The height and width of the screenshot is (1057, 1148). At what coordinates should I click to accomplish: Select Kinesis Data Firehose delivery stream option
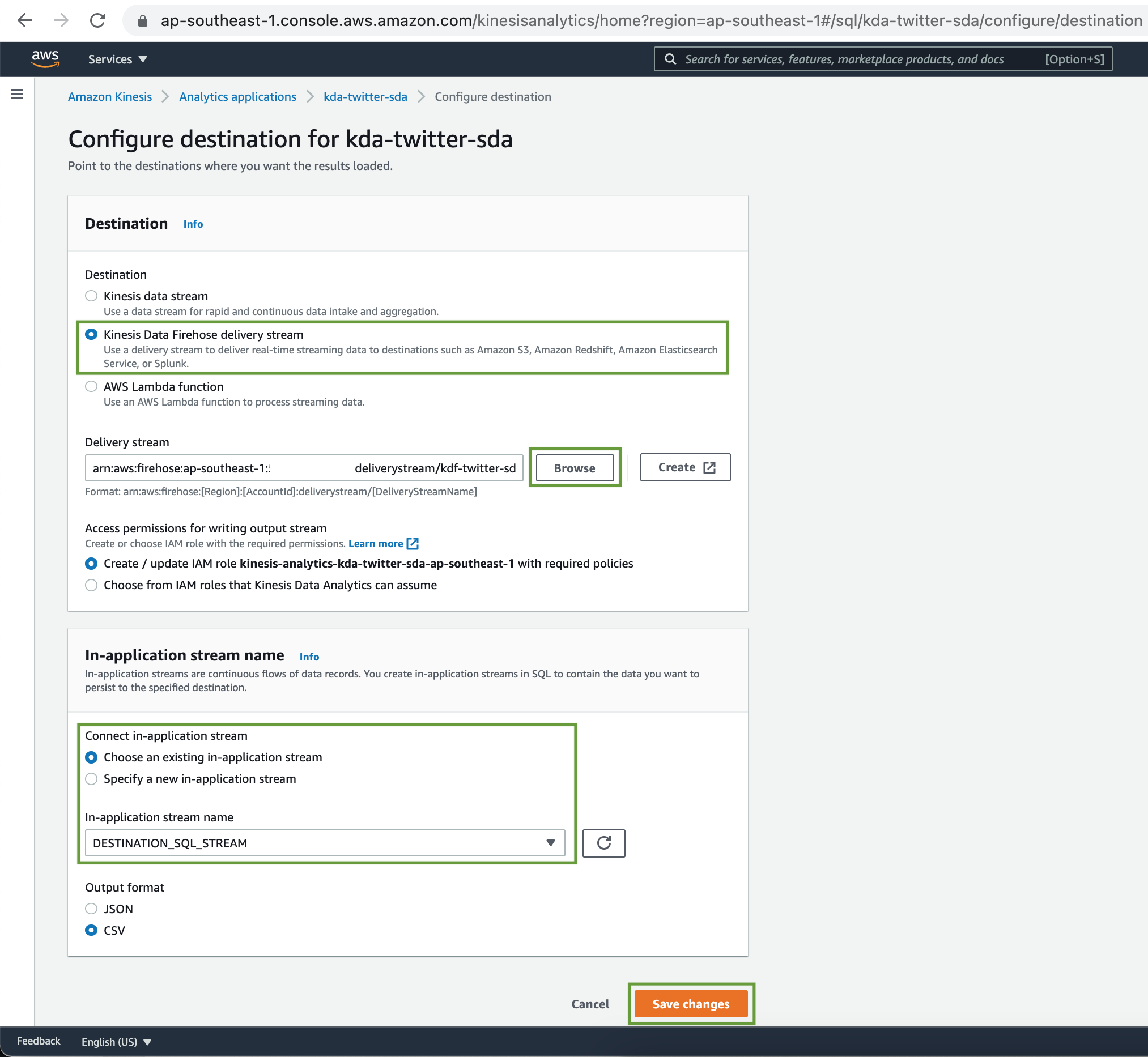[x=91, y=334]
